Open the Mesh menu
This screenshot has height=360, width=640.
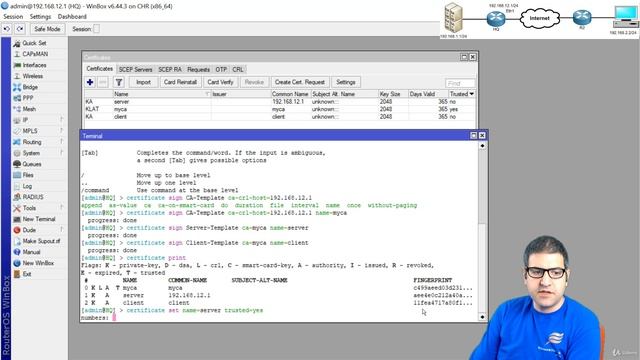coord(29,109)
